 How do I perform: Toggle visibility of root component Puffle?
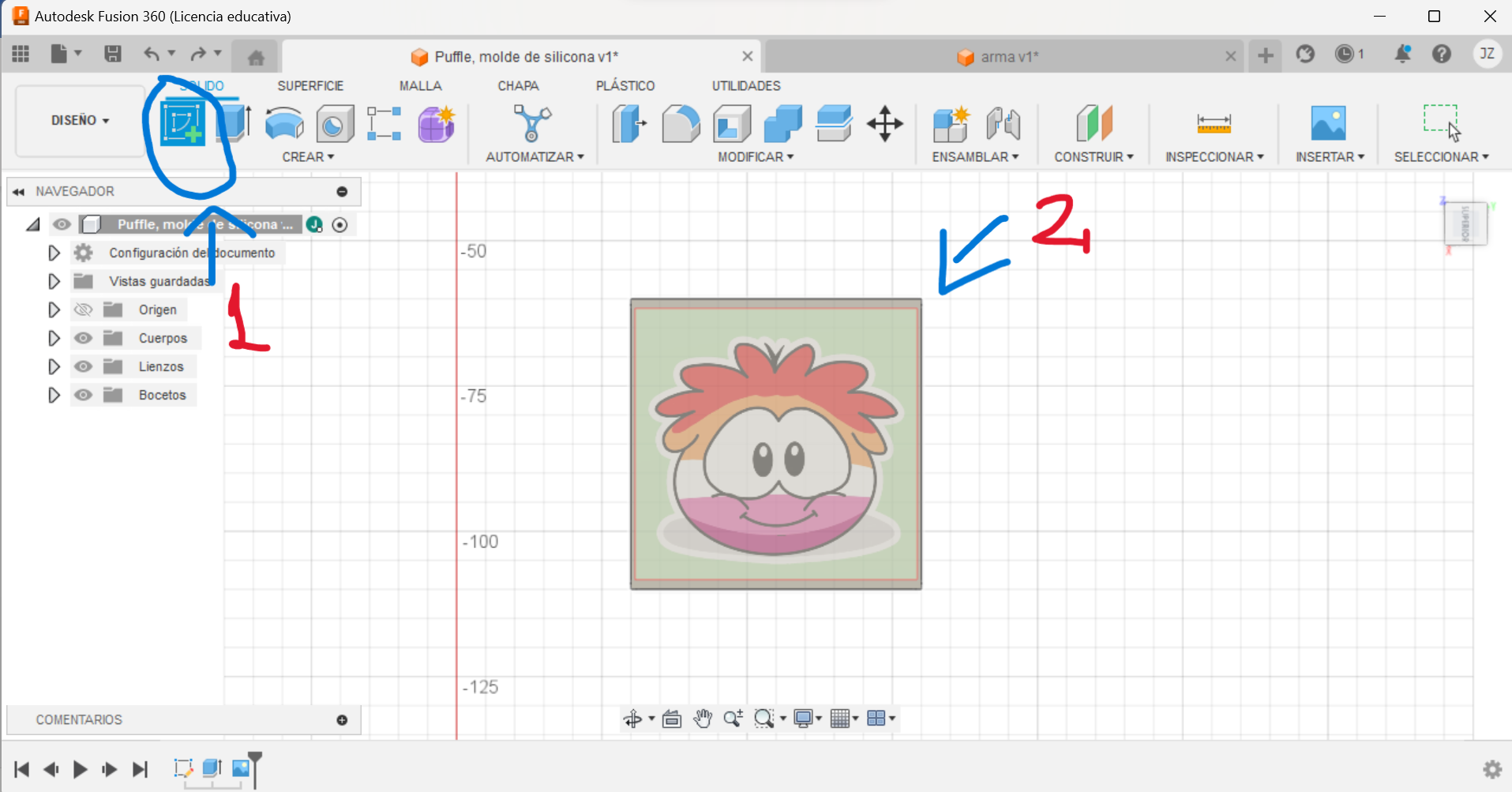point(62,224)
